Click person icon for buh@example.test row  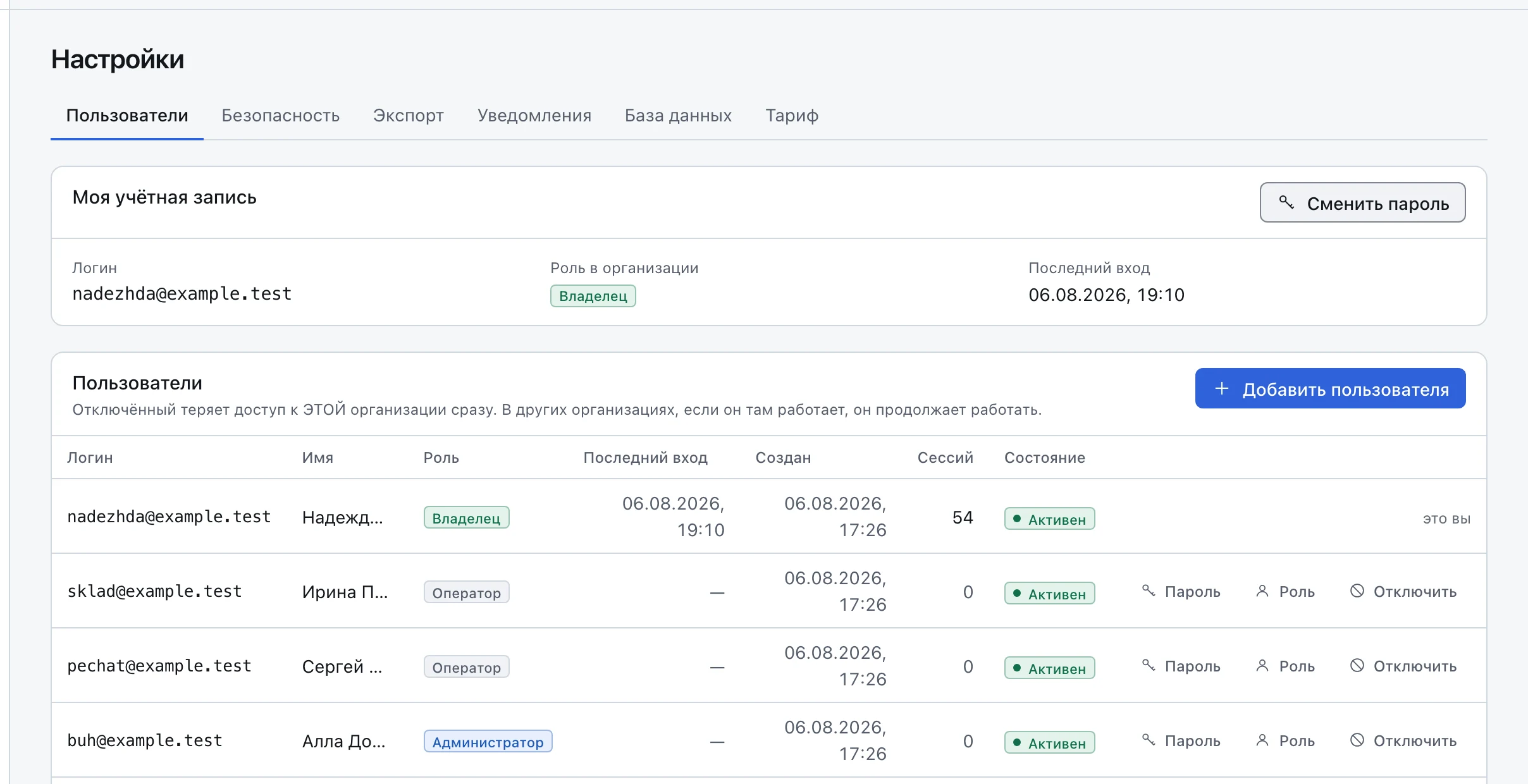(x=1262, y=740)
